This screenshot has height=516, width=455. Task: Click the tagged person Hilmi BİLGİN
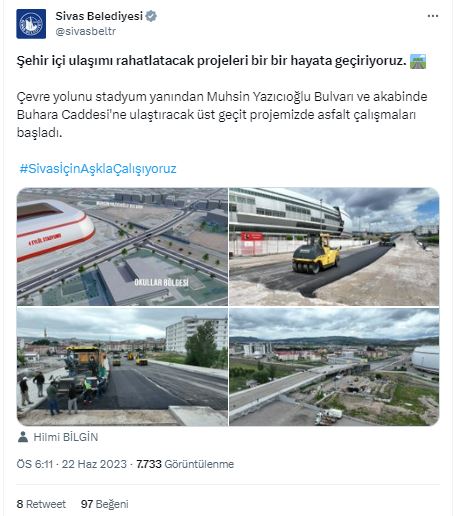pos(66,437)
